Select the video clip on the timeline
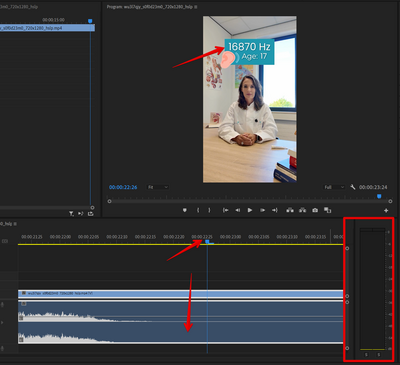The height and width of the screenshot is (365, 400). pyautogui.click(x=180, y=294)
